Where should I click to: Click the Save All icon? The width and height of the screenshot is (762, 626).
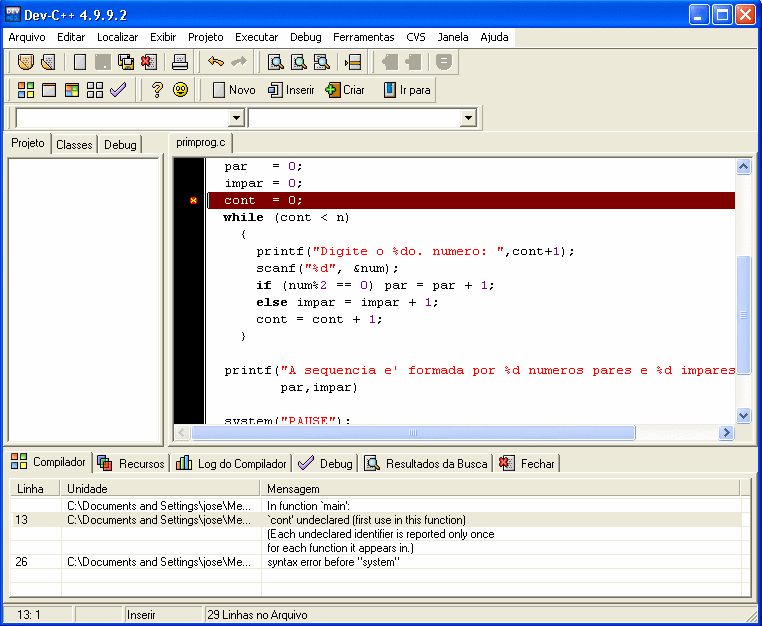(127, 62)
